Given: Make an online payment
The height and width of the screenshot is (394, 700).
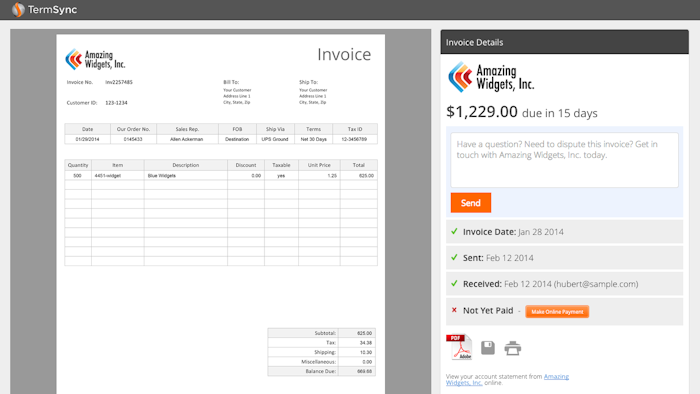Looking at the screenshot, I should [557, 311].
